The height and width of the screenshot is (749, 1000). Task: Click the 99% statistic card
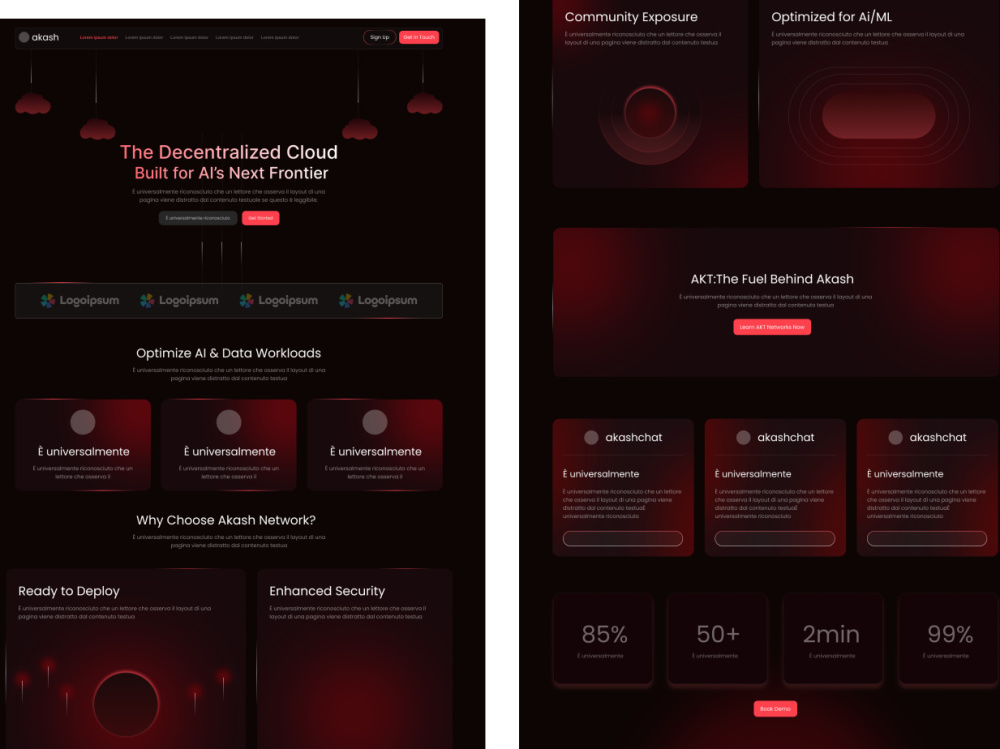pyautogui.click(x=948, y=639)
